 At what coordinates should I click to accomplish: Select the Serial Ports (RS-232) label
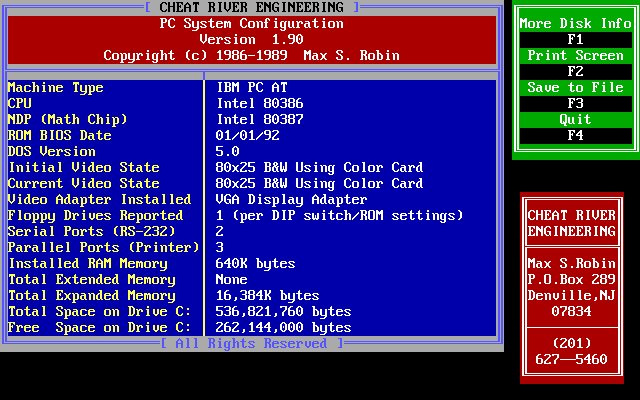91,231
